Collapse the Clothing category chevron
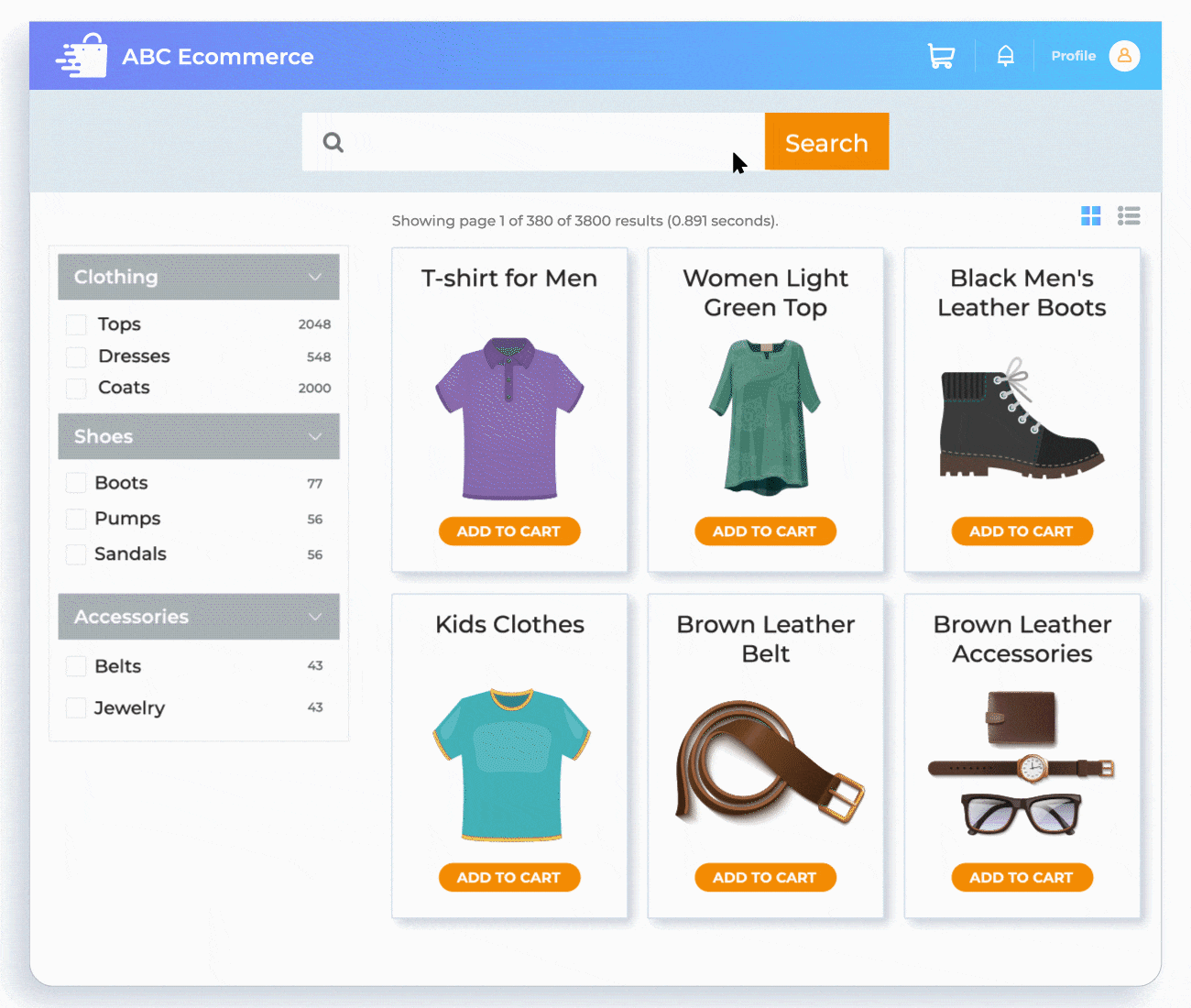 click(315, 277)
